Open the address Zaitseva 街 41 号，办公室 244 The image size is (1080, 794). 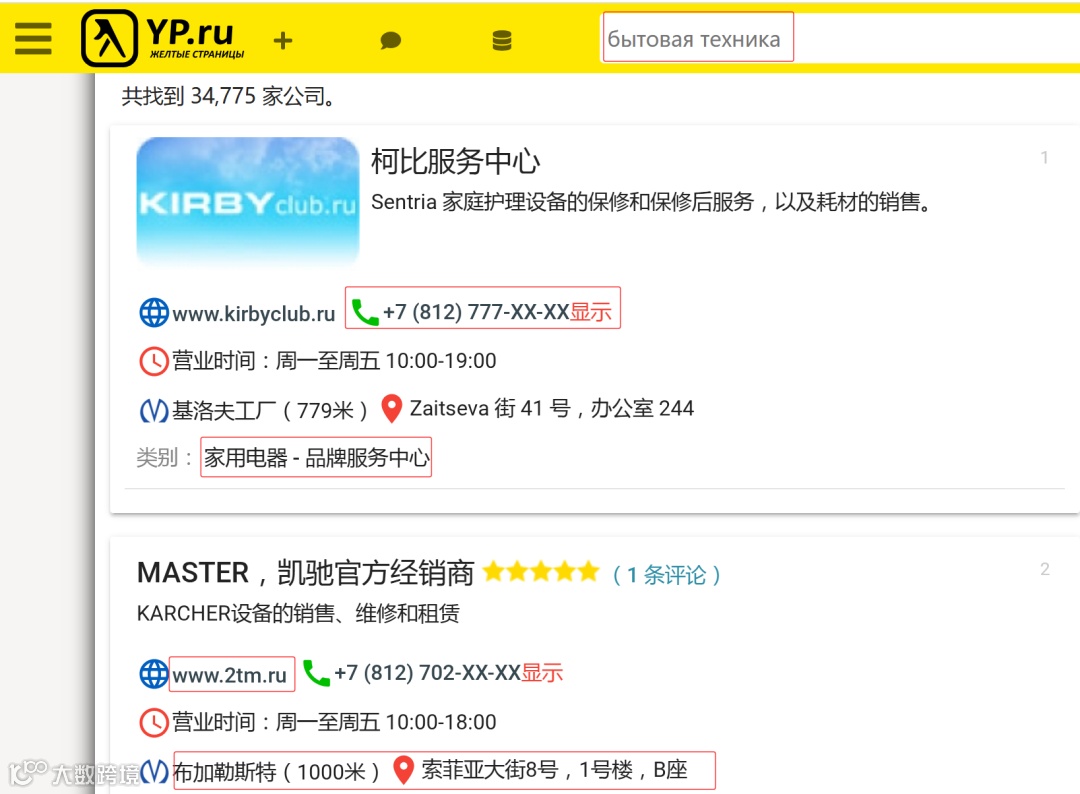coord(552,408)
